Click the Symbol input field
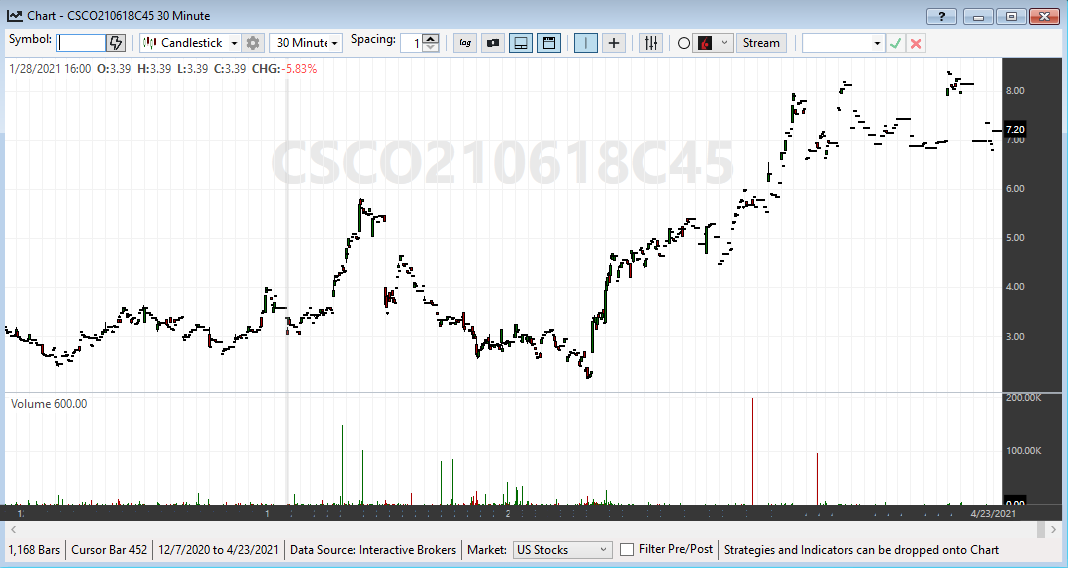 pyautogui.click(x=81, y=43)
